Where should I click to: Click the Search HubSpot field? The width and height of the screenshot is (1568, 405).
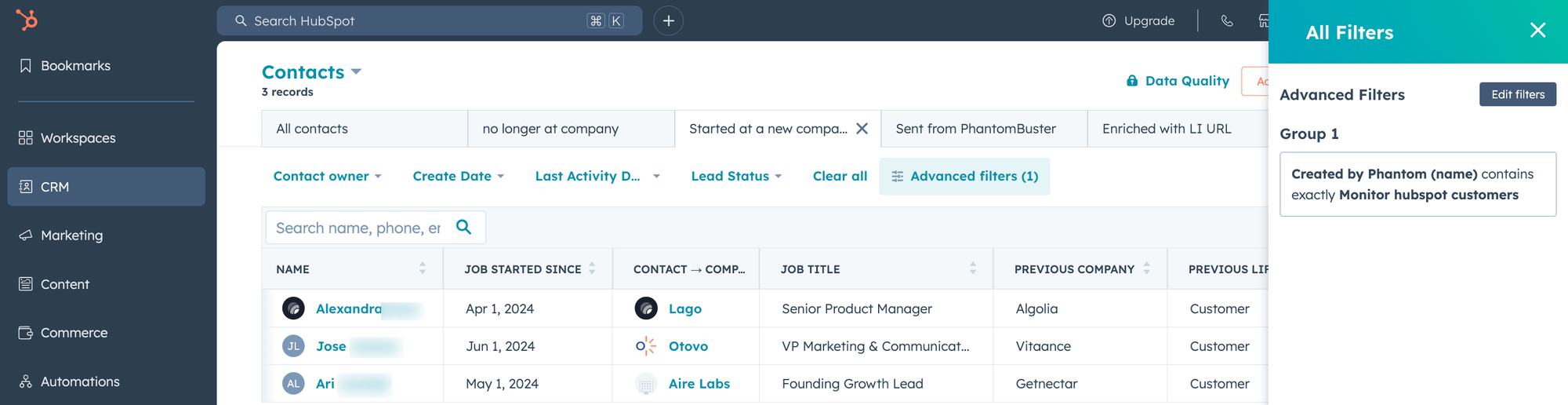coord(429,20)
